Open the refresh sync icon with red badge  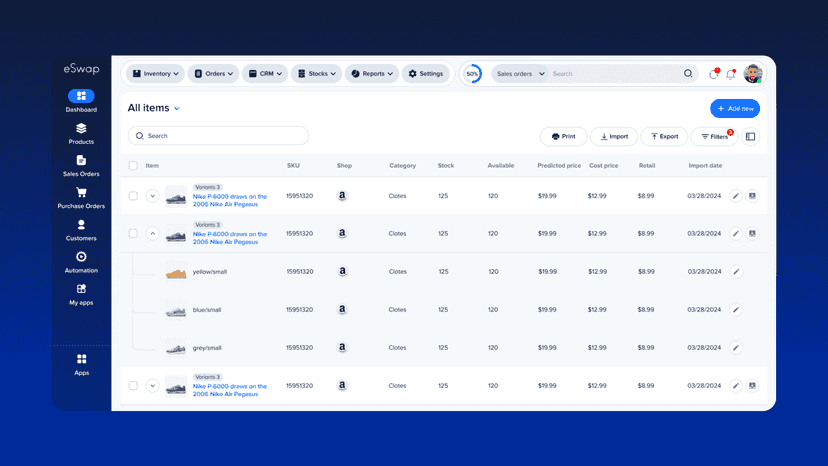(713, 74)
